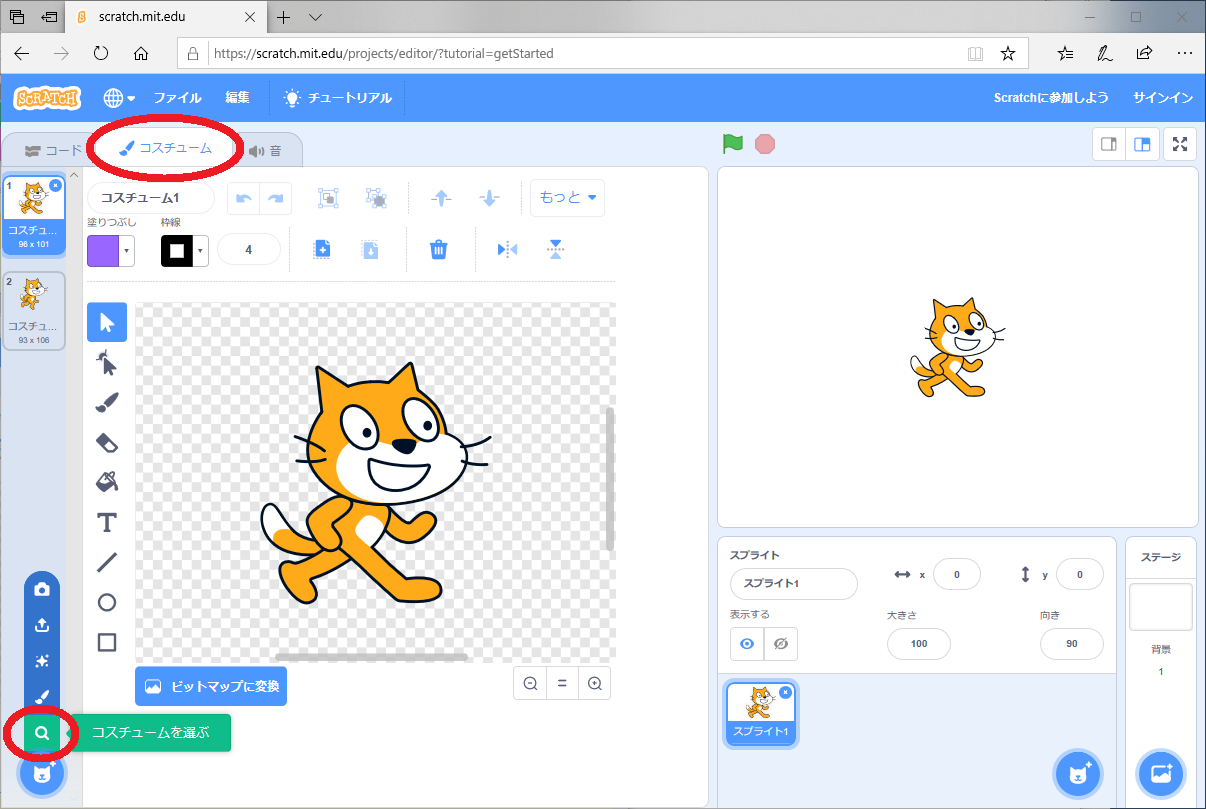Select the スプライト1 sprite thumbnail
The width and height of the screenshot is (1206, 809).
coord(761,714)
